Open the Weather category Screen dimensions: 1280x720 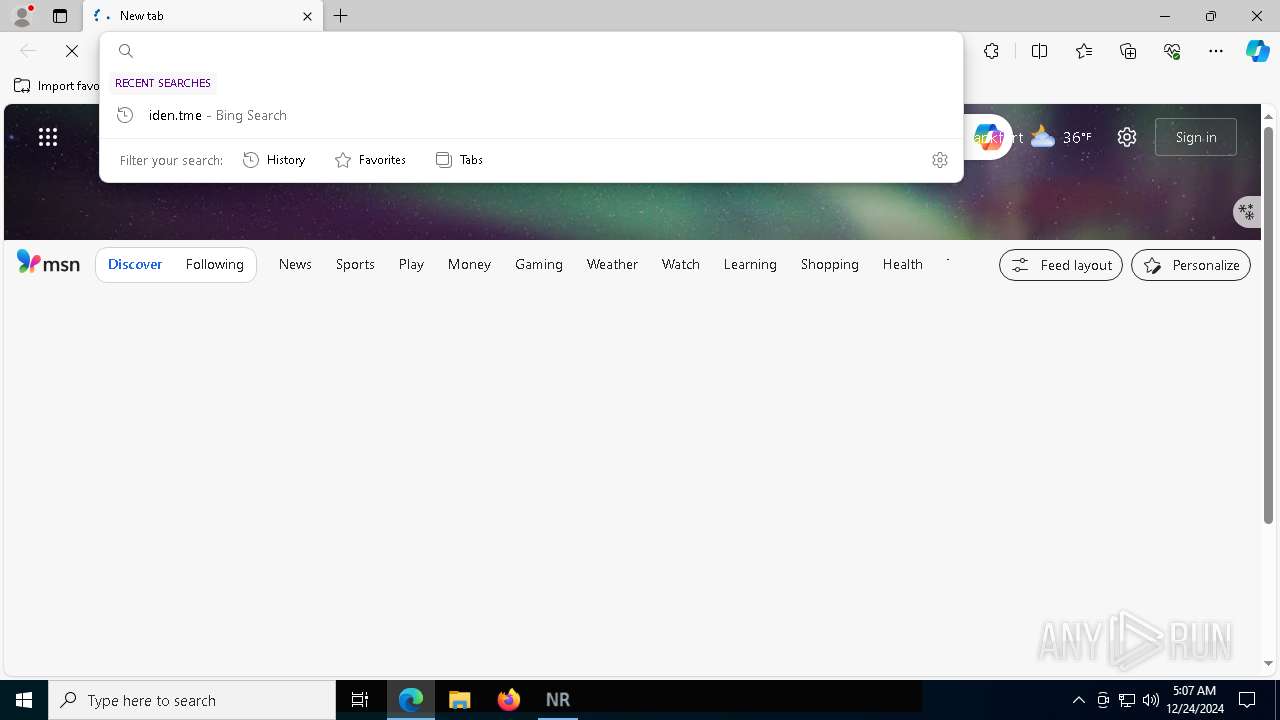tap(612, 264)
